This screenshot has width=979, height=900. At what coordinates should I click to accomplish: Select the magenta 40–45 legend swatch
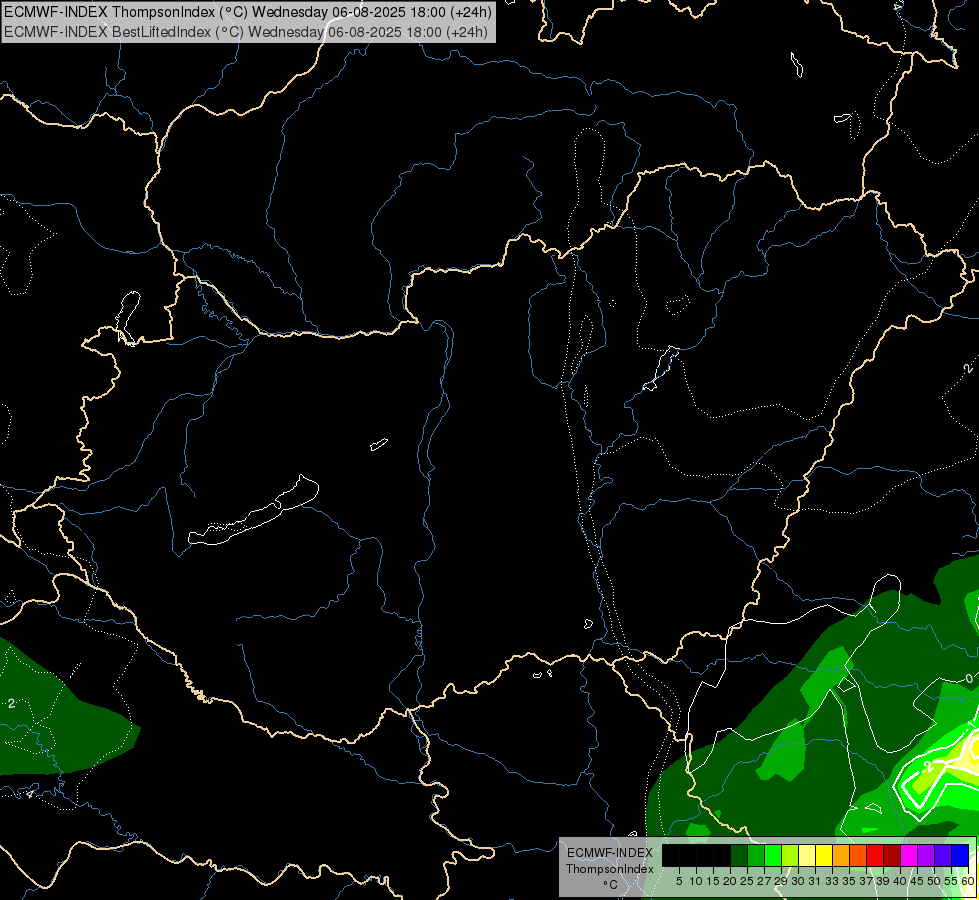909,855
